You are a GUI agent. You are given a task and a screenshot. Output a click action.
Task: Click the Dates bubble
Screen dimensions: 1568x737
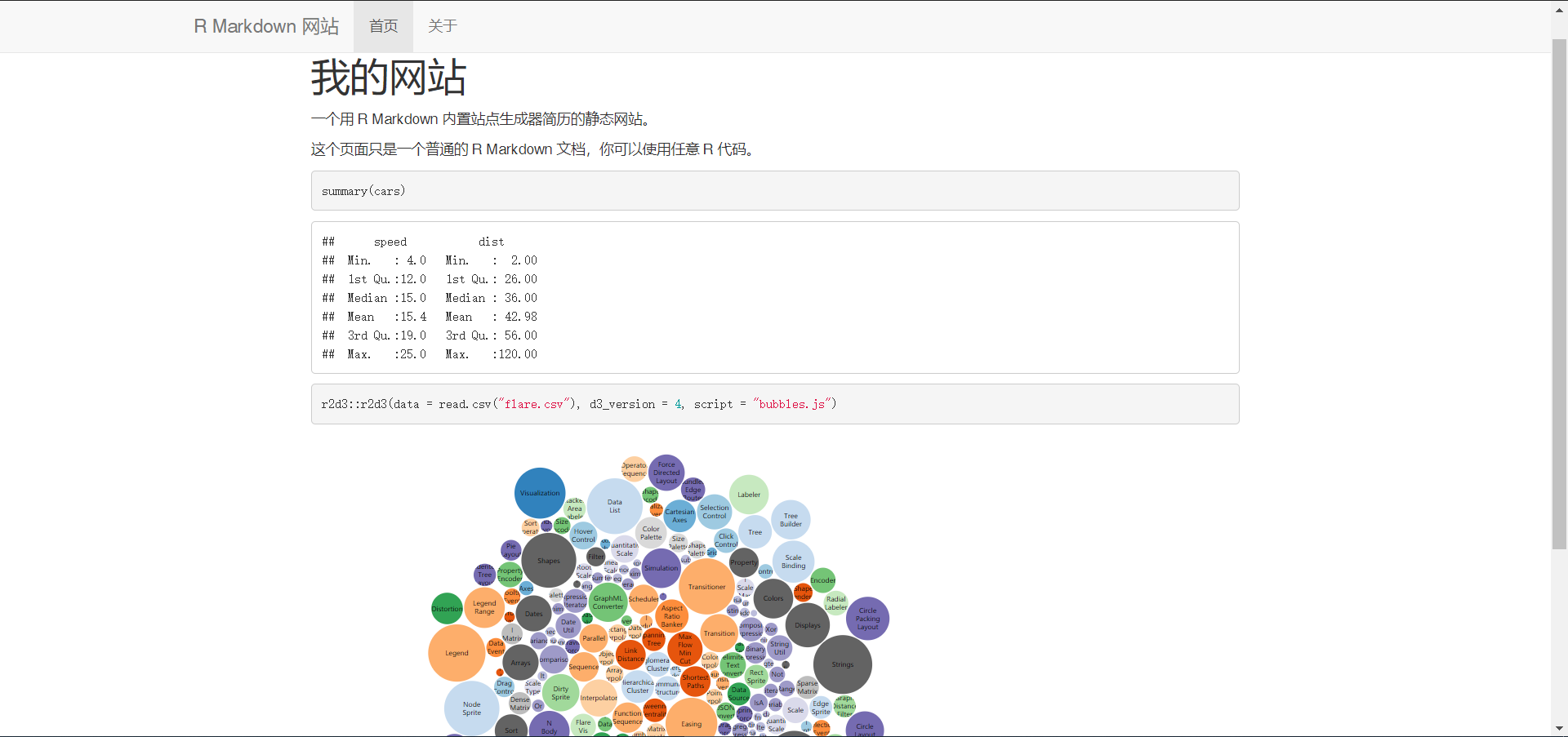point(533,614)
